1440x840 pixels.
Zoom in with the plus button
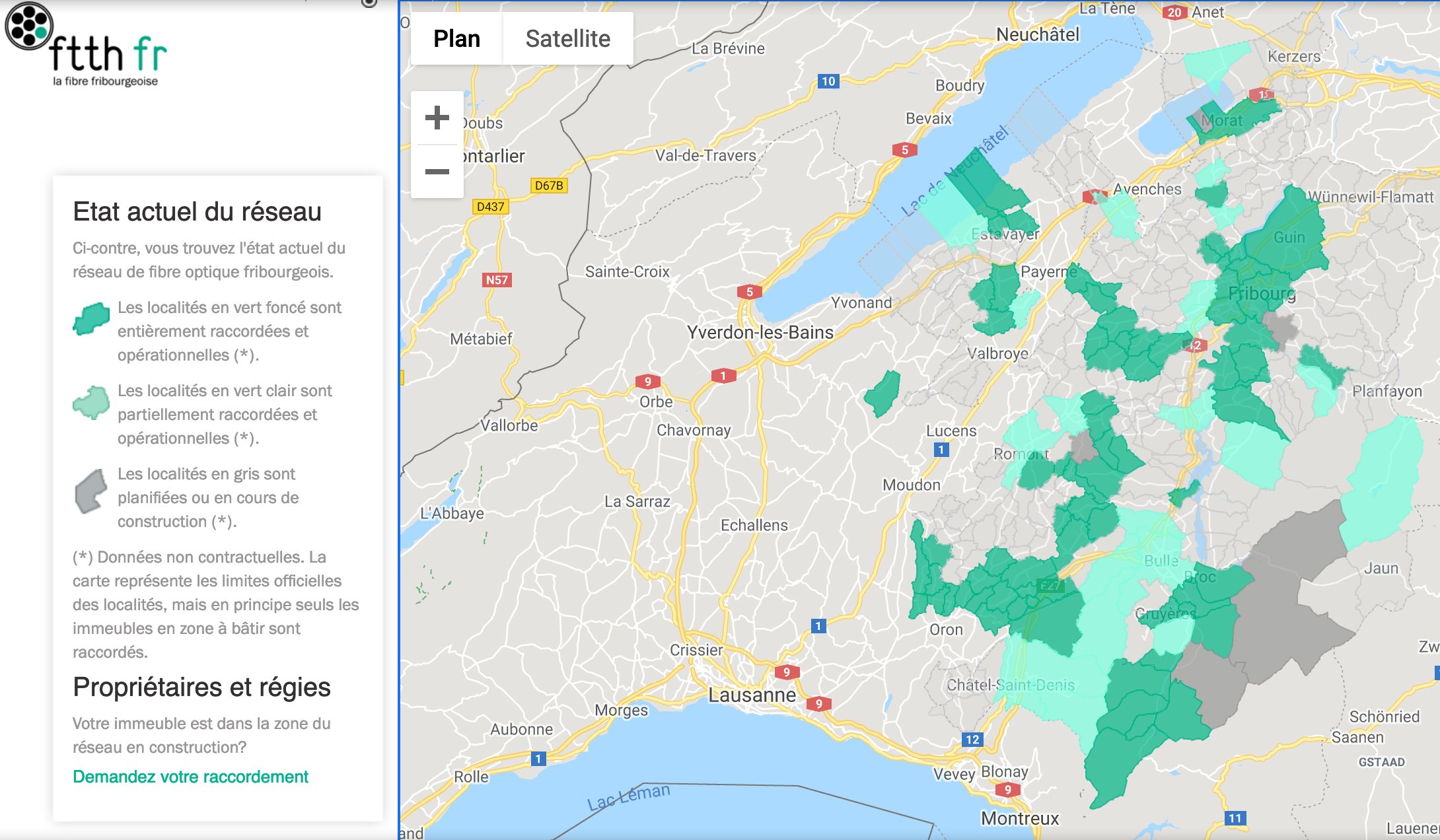click(x=437, y=118)
